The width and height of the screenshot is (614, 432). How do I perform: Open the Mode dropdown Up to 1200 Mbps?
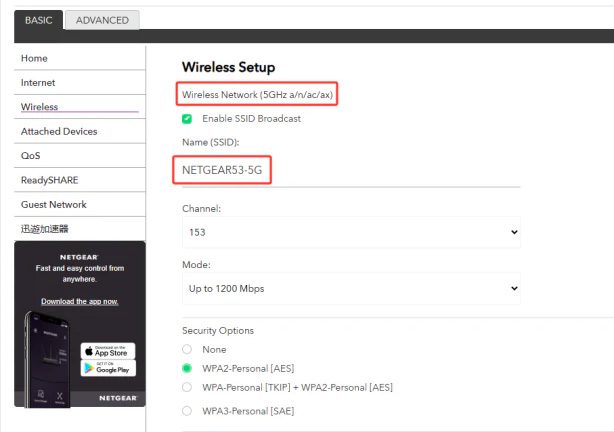point(351,289)
